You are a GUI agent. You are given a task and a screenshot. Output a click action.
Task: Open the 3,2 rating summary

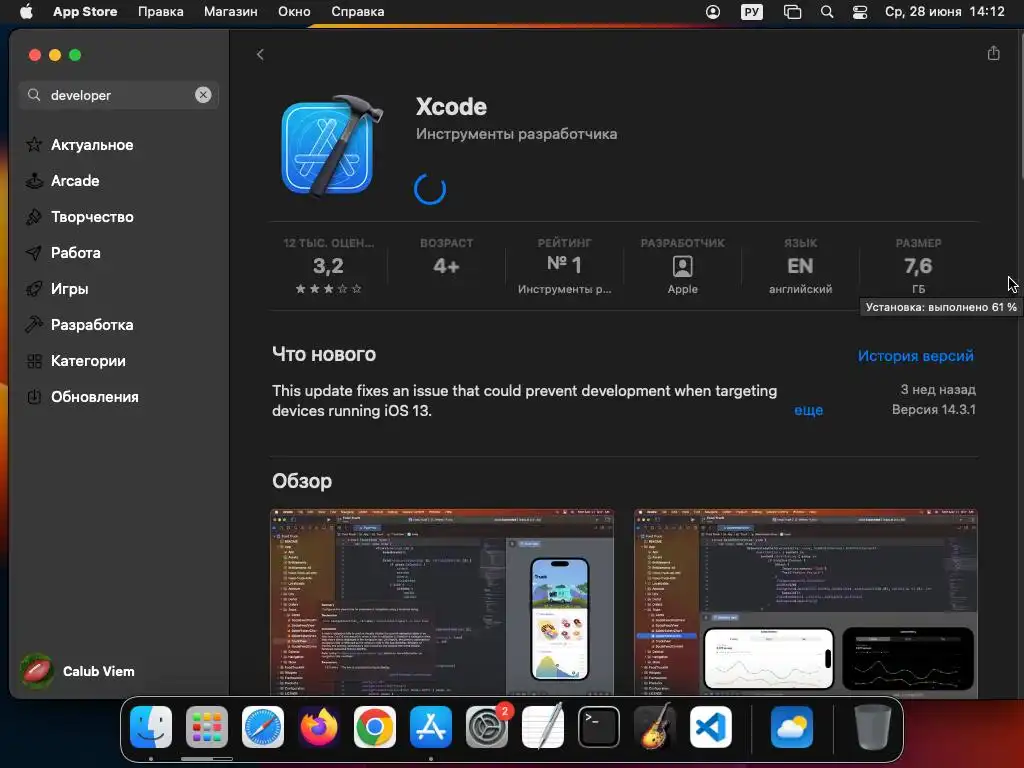[328, 266]
